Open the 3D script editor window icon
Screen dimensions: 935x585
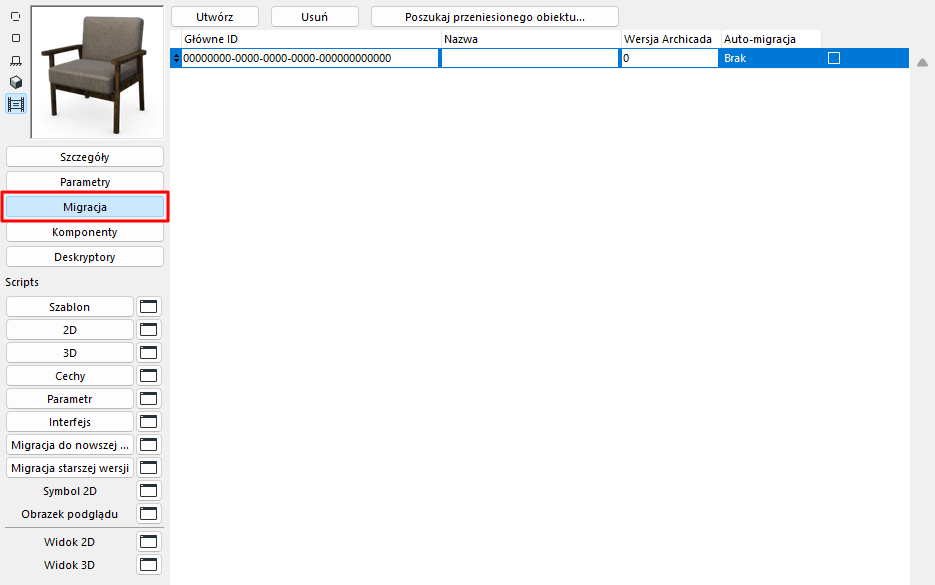(148, 352)
